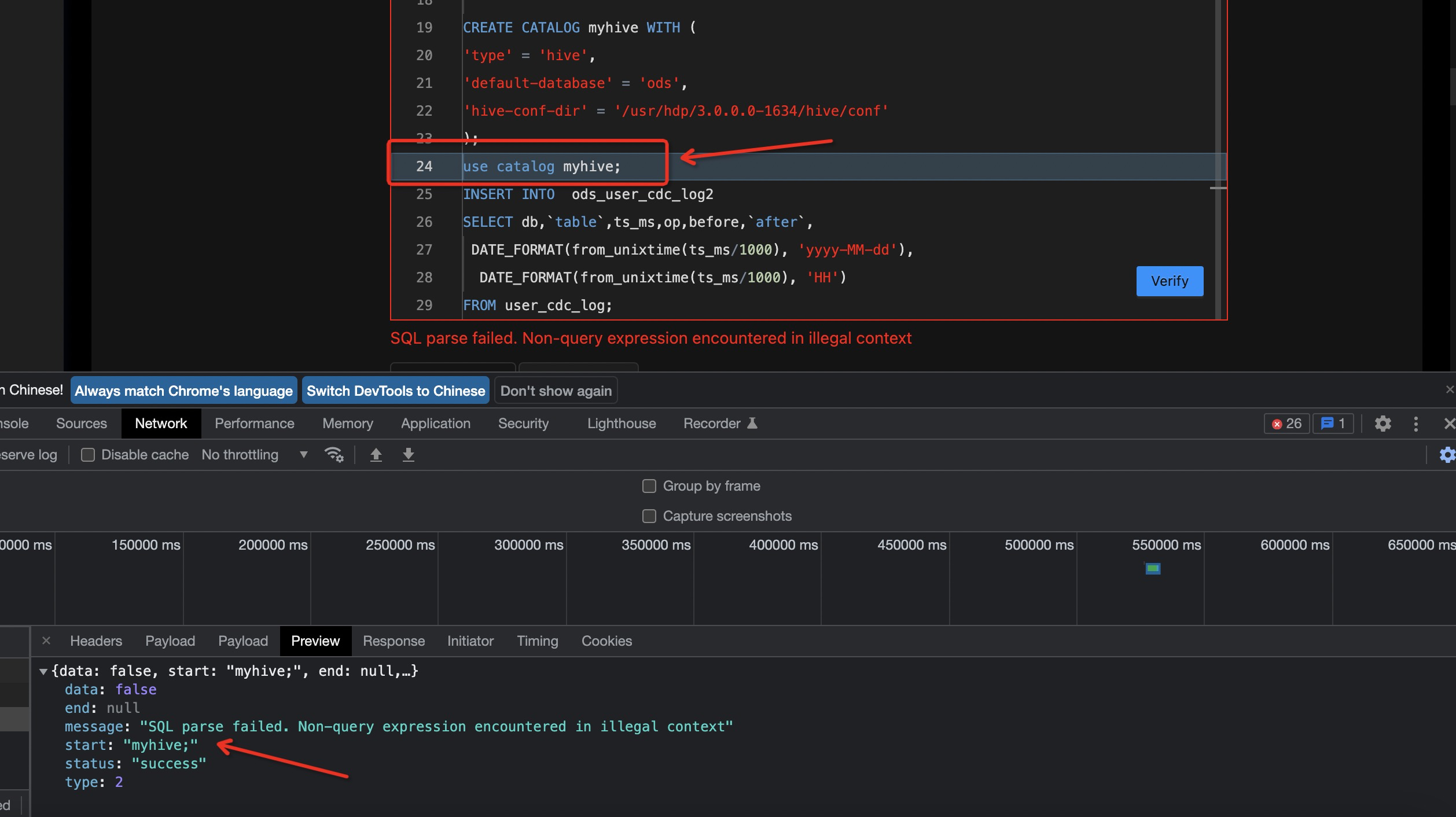Enable the Disable cache checkbox
This screenshot has width=1456, height=817.
pos(87,455)
